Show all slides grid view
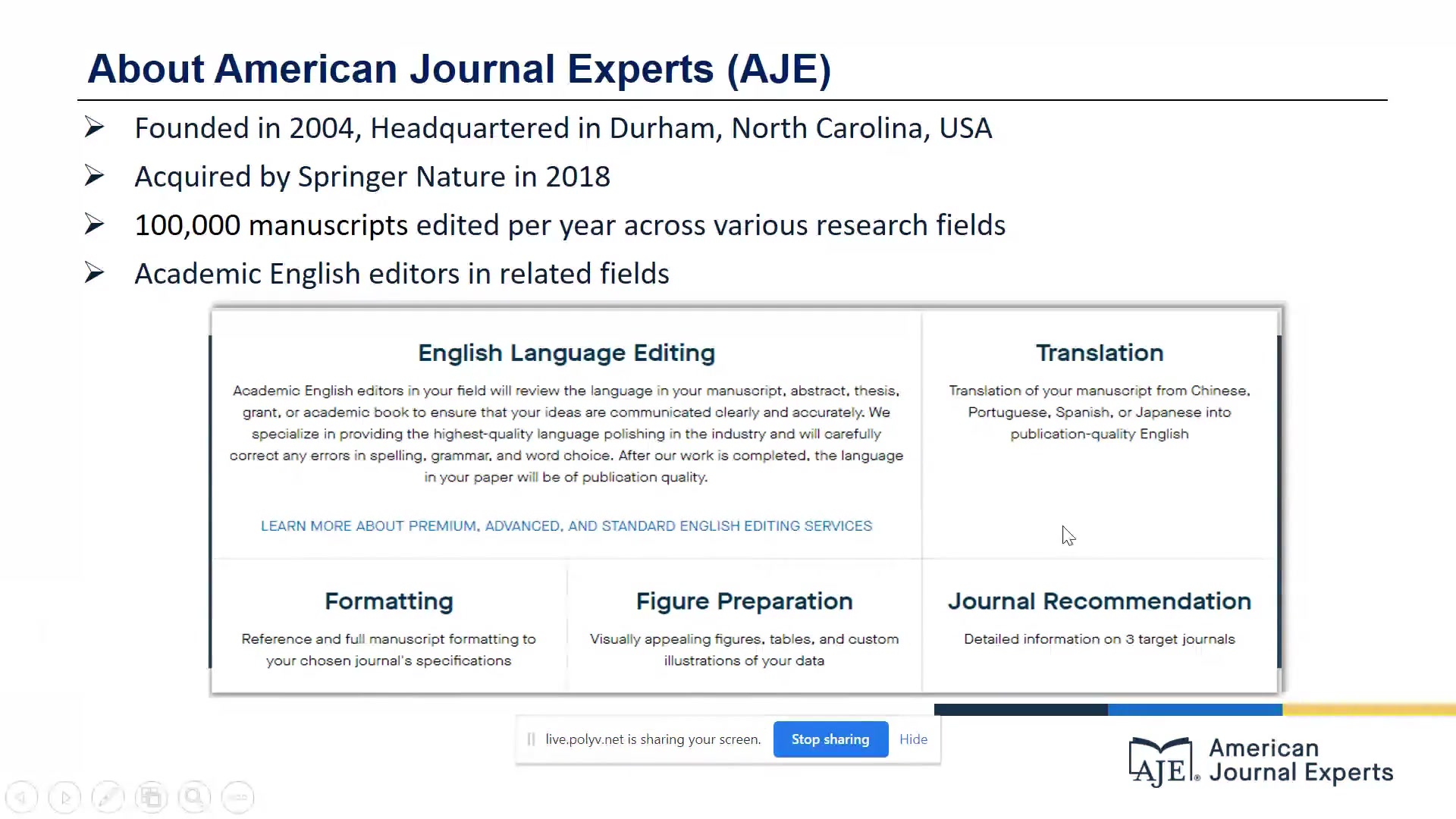This screenshot has width=1456, height=819. 151,797
